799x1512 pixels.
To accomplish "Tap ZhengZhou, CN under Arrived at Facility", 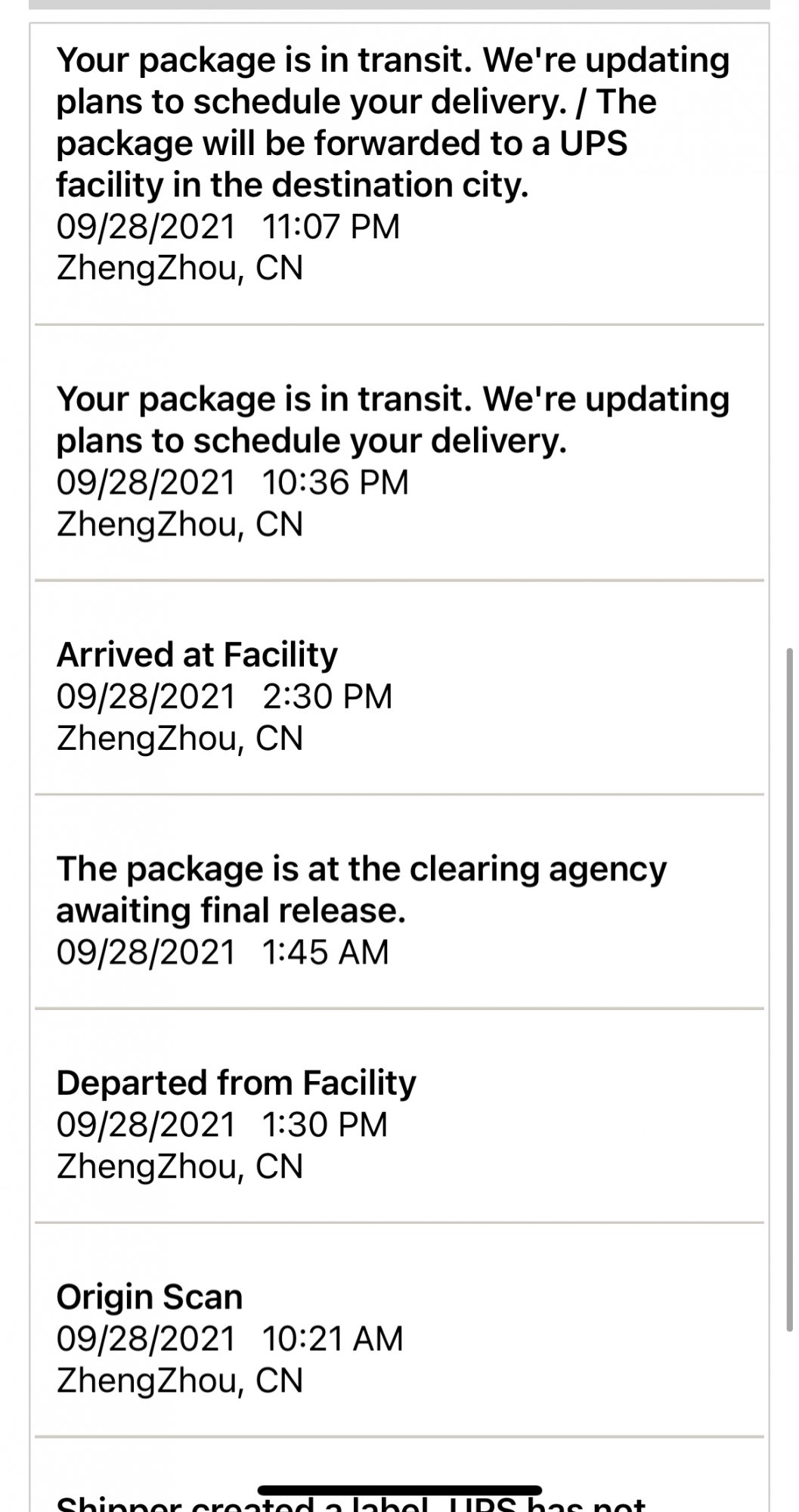I will click(x=179, y=738).
